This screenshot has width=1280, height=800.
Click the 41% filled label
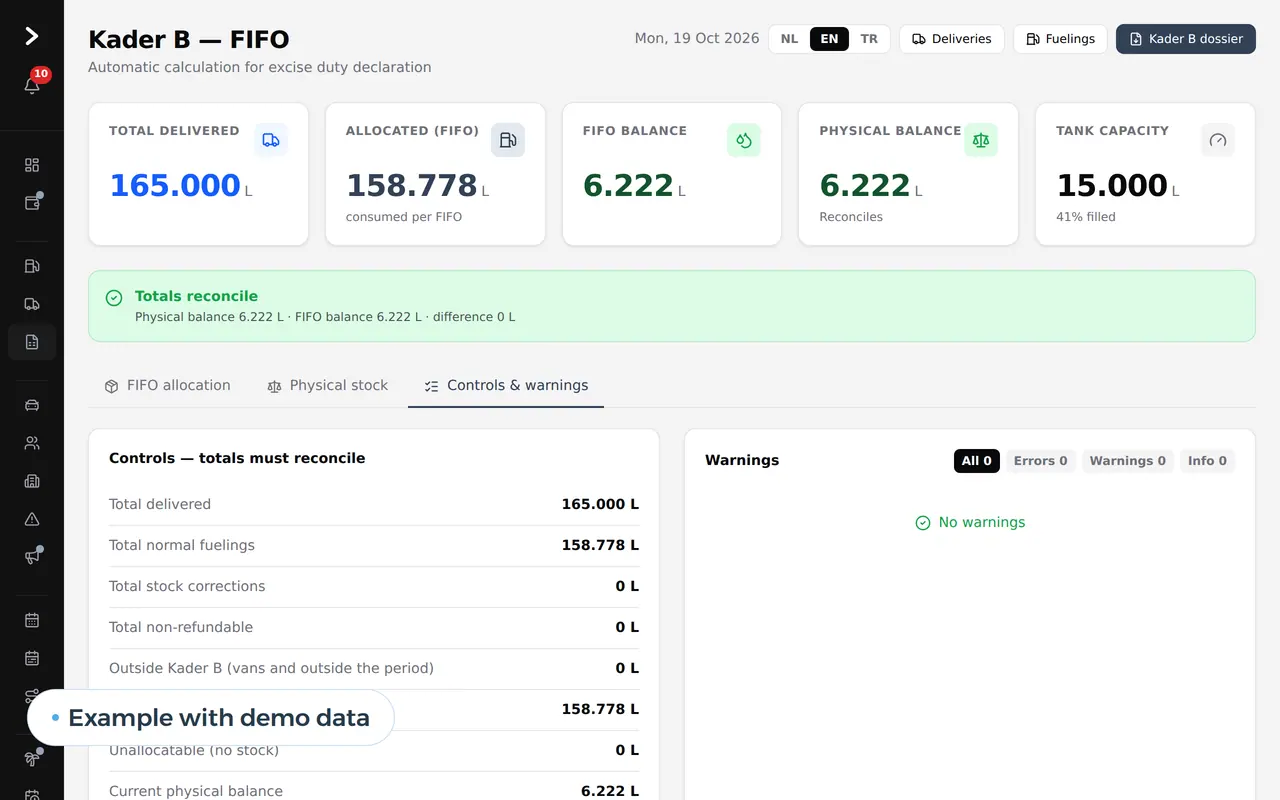tap(1086, 217)
